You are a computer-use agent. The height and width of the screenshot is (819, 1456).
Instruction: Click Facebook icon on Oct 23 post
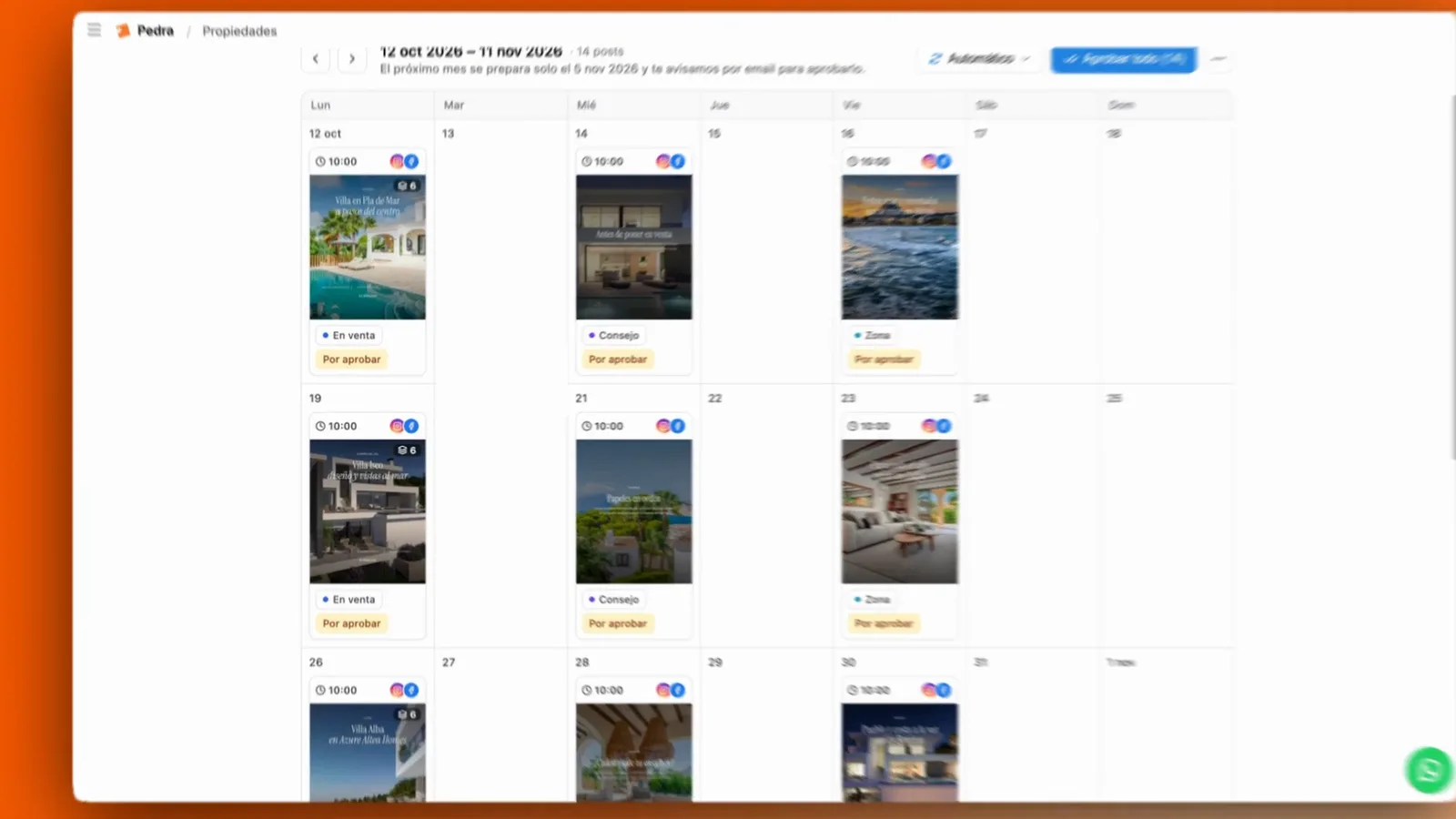pyautogui.click(x=944, y=426)
